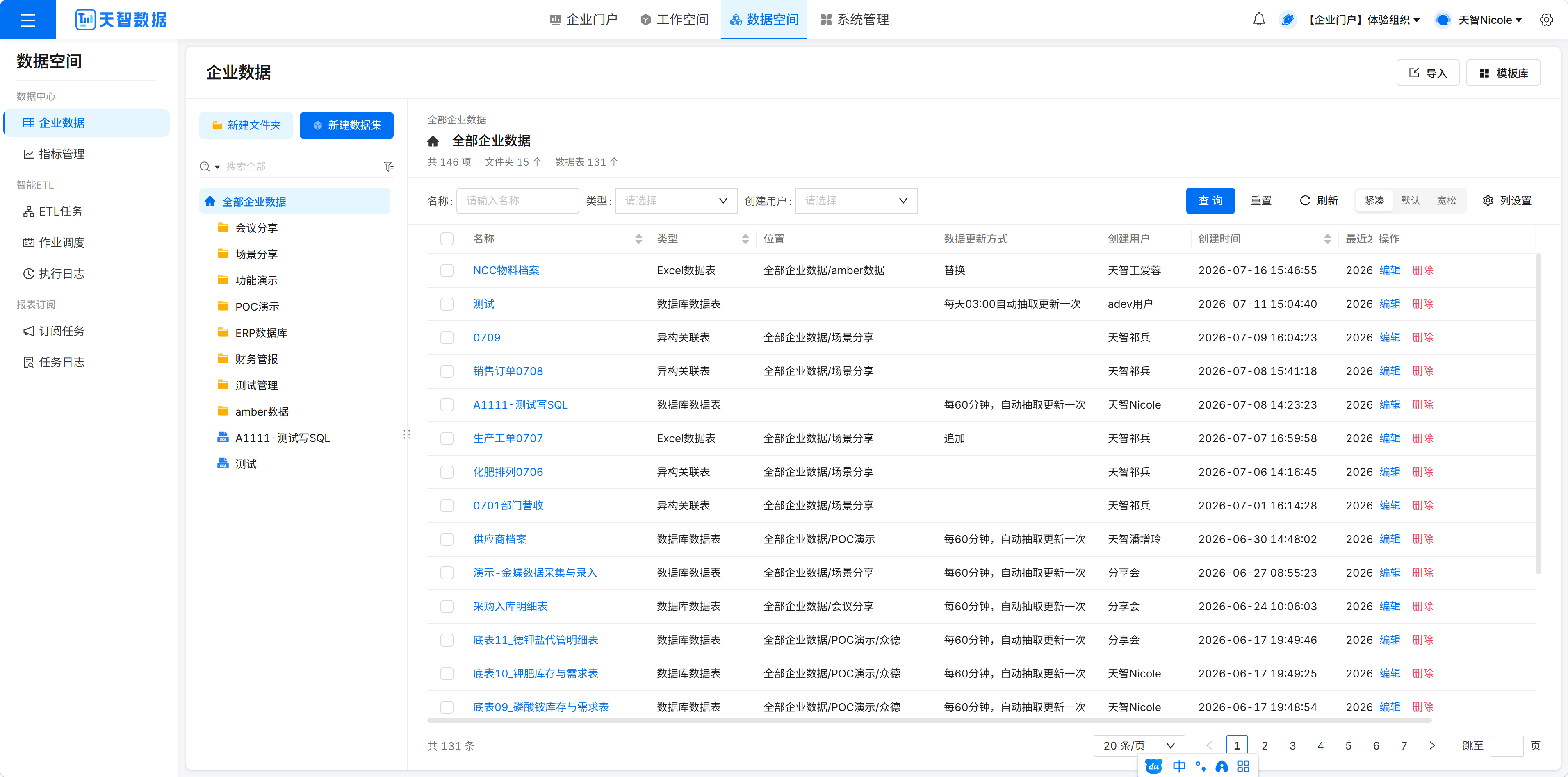Viewport: 1568px width, 777px height.
Task: Click the home icon next to 全部企业数据 title
Action: pos(433,141)
